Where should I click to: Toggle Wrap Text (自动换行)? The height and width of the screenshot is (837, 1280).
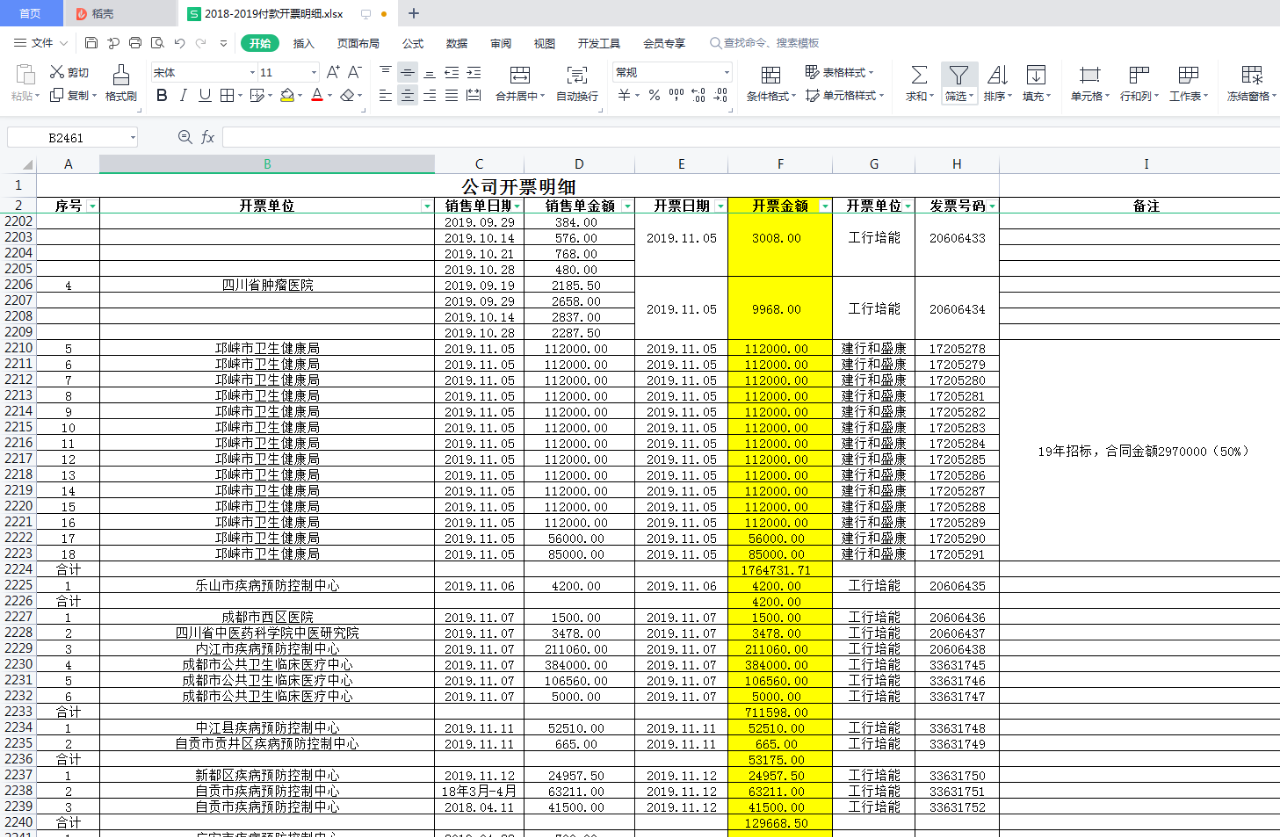(x=577, y=76)
